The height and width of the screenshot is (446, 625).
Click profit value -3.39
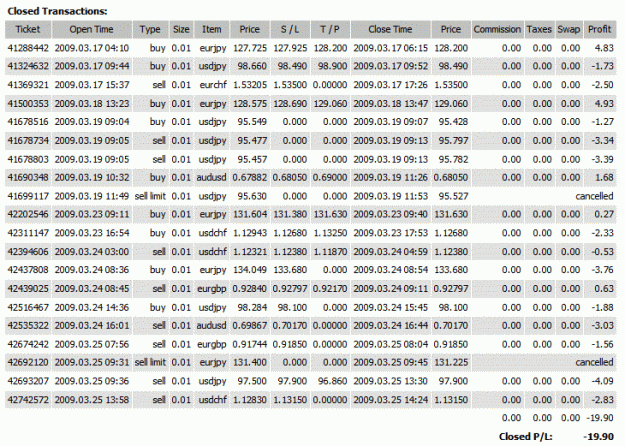602,159
